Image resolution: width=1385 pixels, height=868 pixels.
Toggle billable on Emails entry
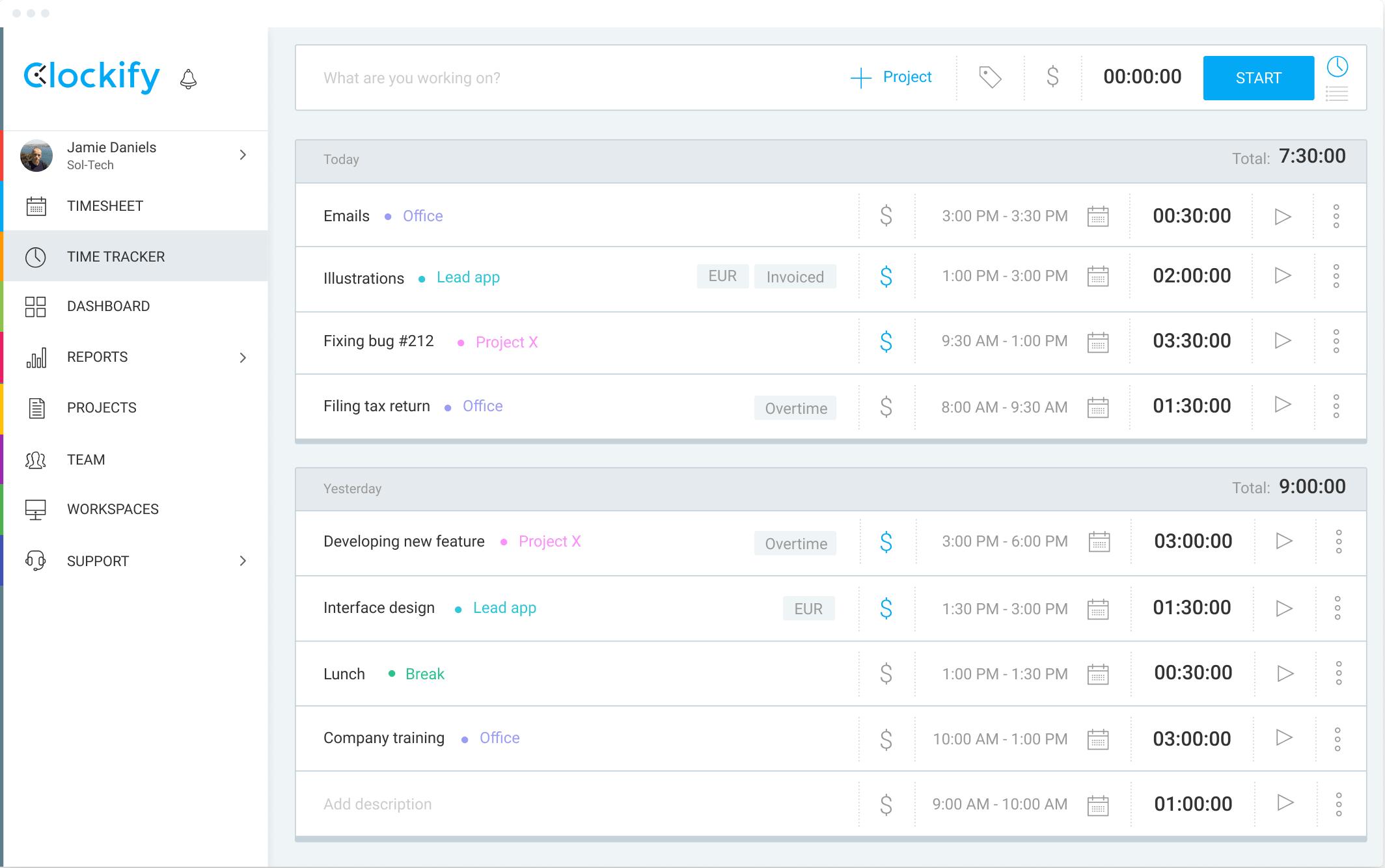(886, 216)
